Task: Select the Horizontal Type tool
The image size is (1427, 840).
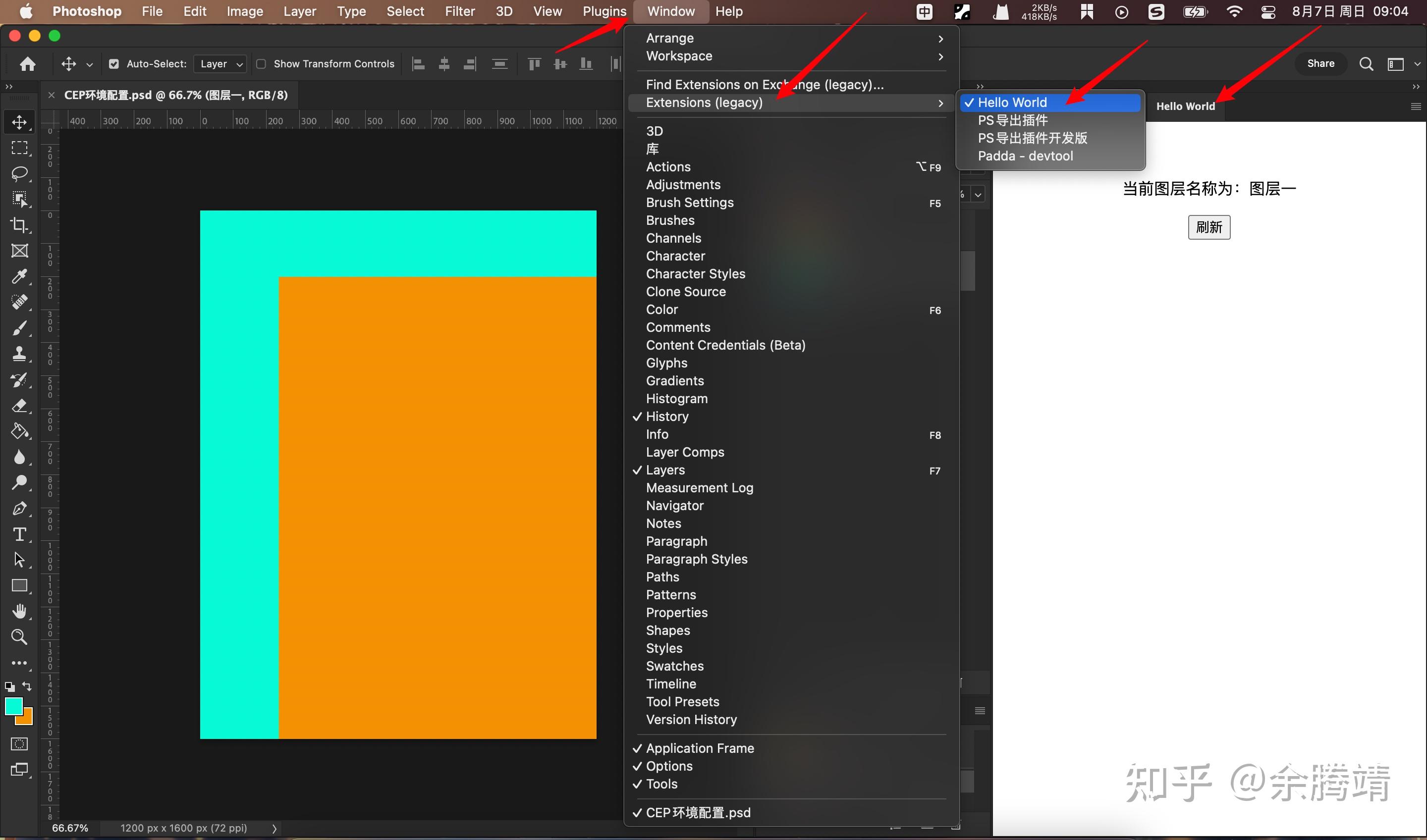Action: click(x=19, y=534)
